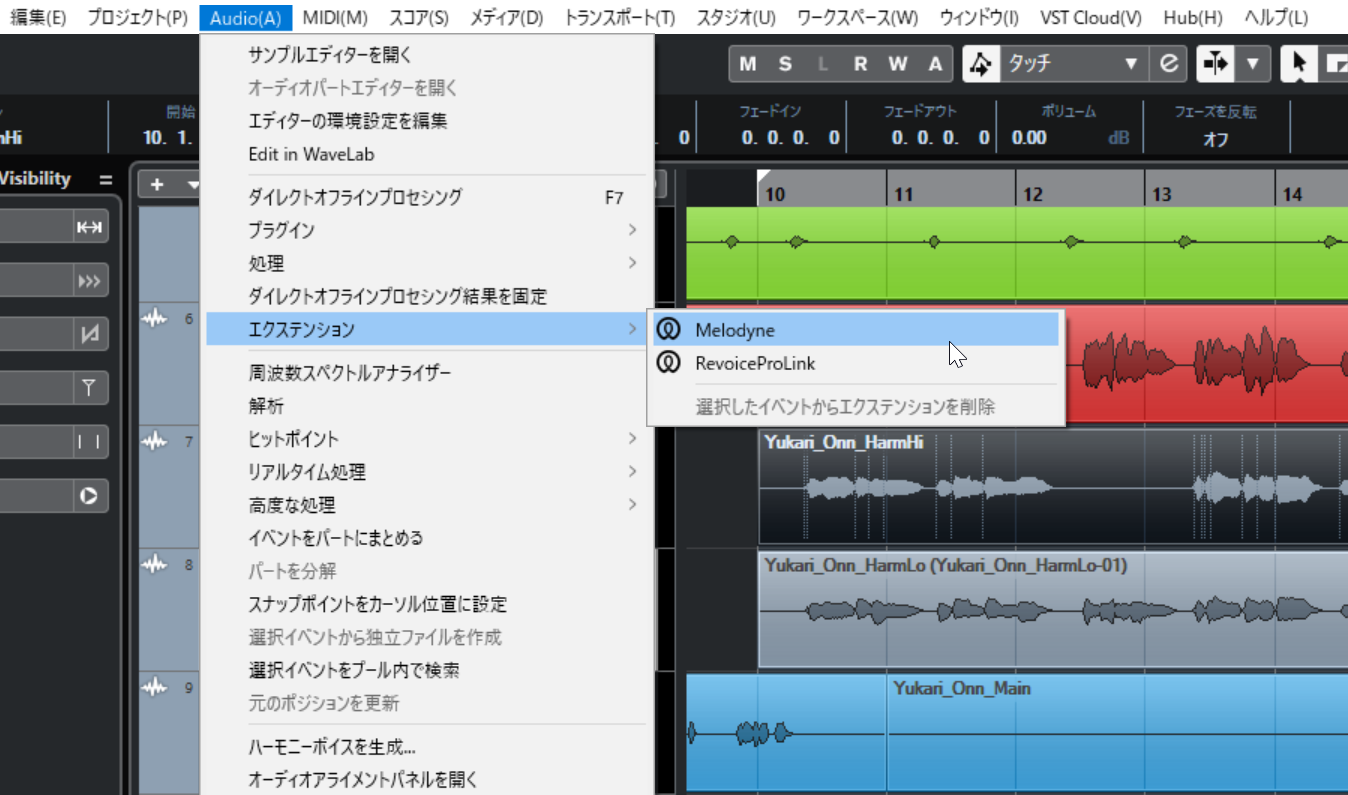The width and height of the screenshot is (1348, 795).
Task: Open the スタジオ(U) menu
Action: [x=735, y=17]
